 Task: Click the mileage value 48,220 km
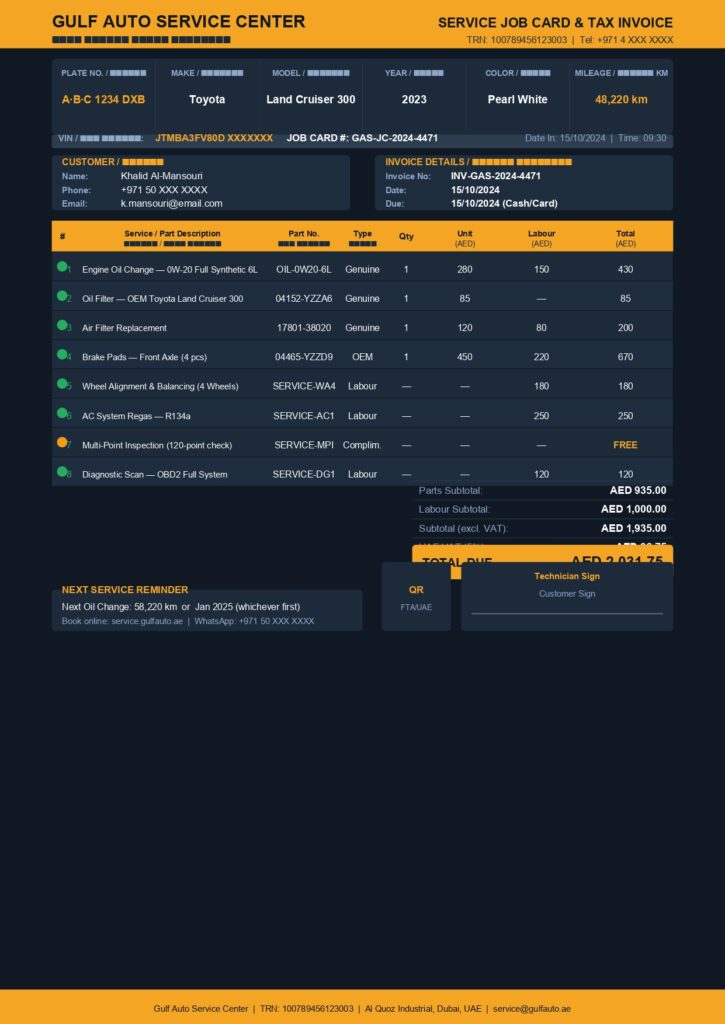621,99
